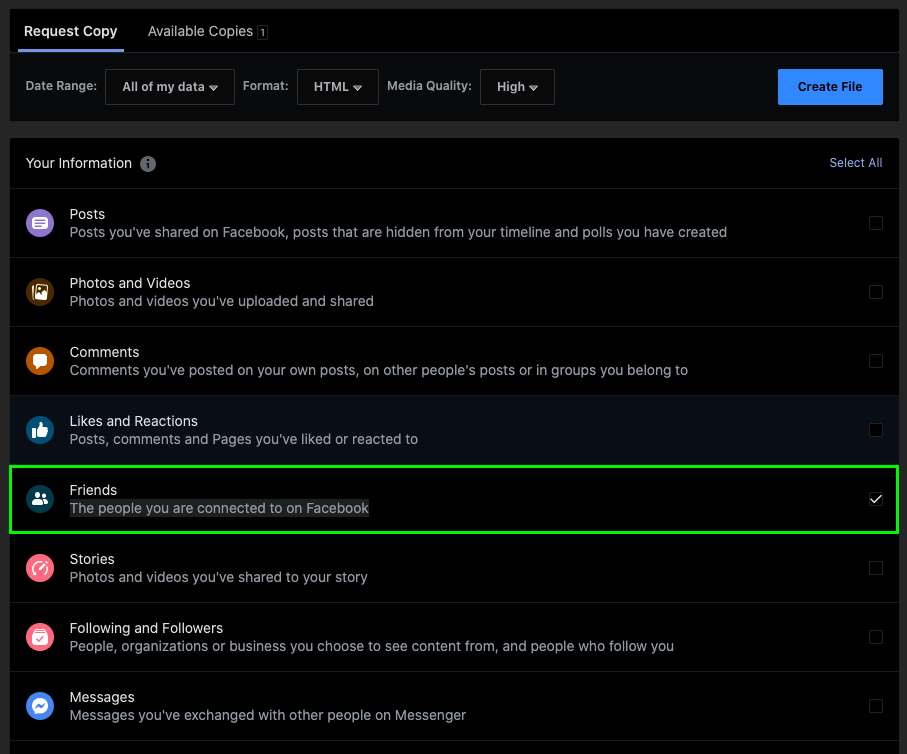907x754 pixels.
Task: Click the info icon beside Your Information
Action: (148, 164)
